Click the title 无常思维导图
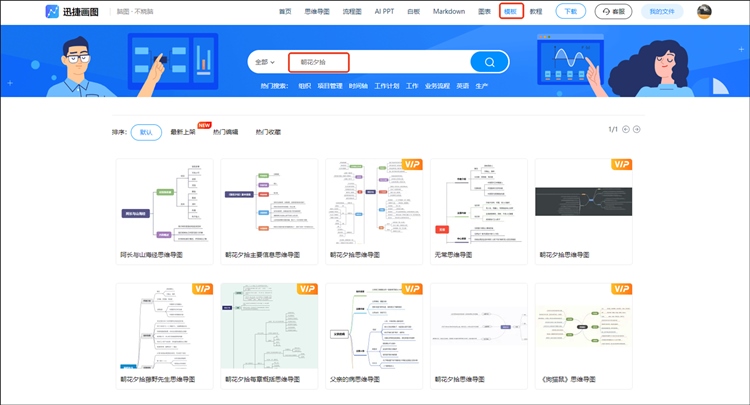Image resolution: width=750 pixels, height=405 pixels. (x=453, y=255)
